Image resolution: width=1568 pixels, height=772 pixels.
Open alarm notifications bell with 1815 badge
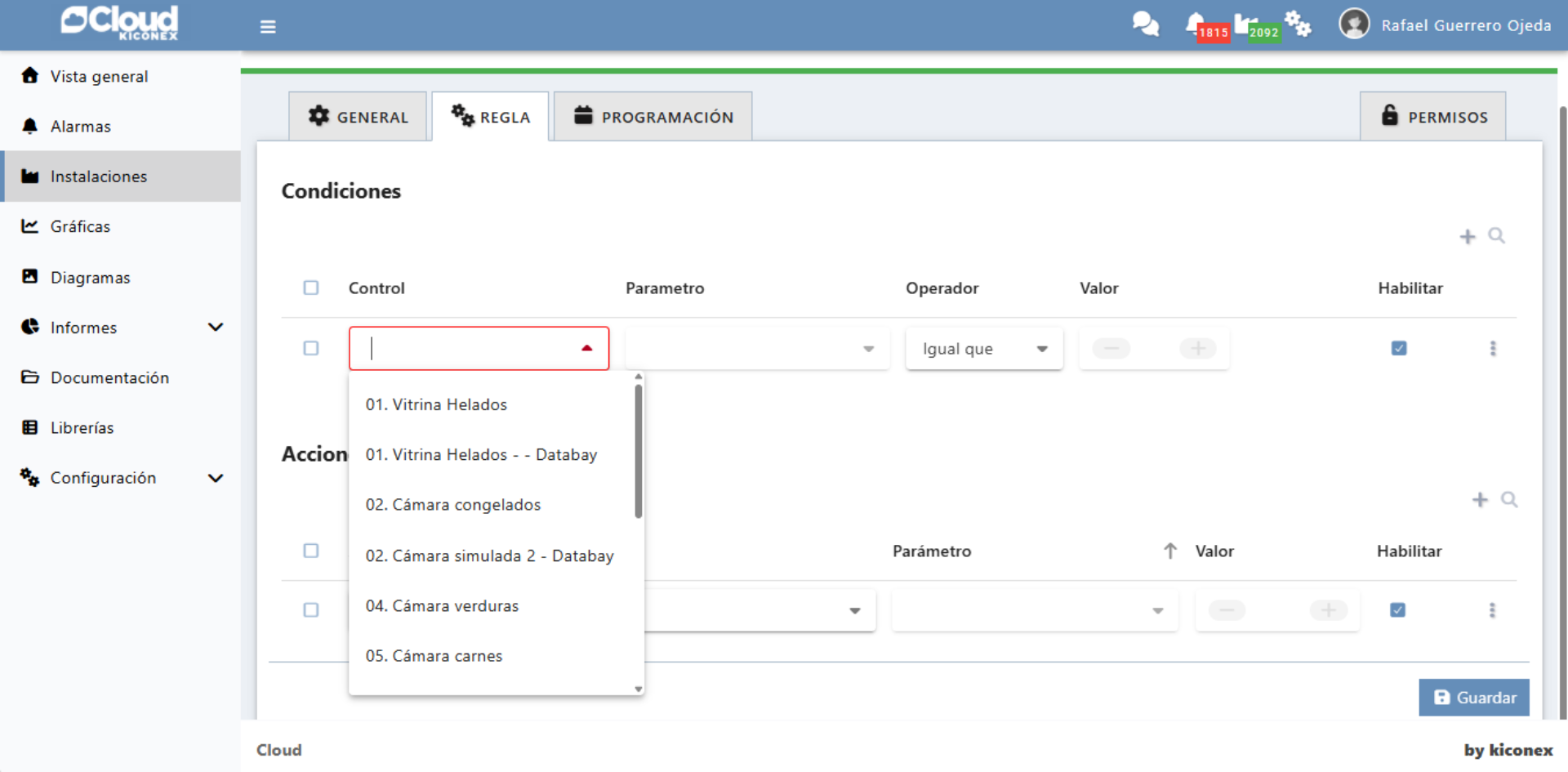coord(1196,25)
